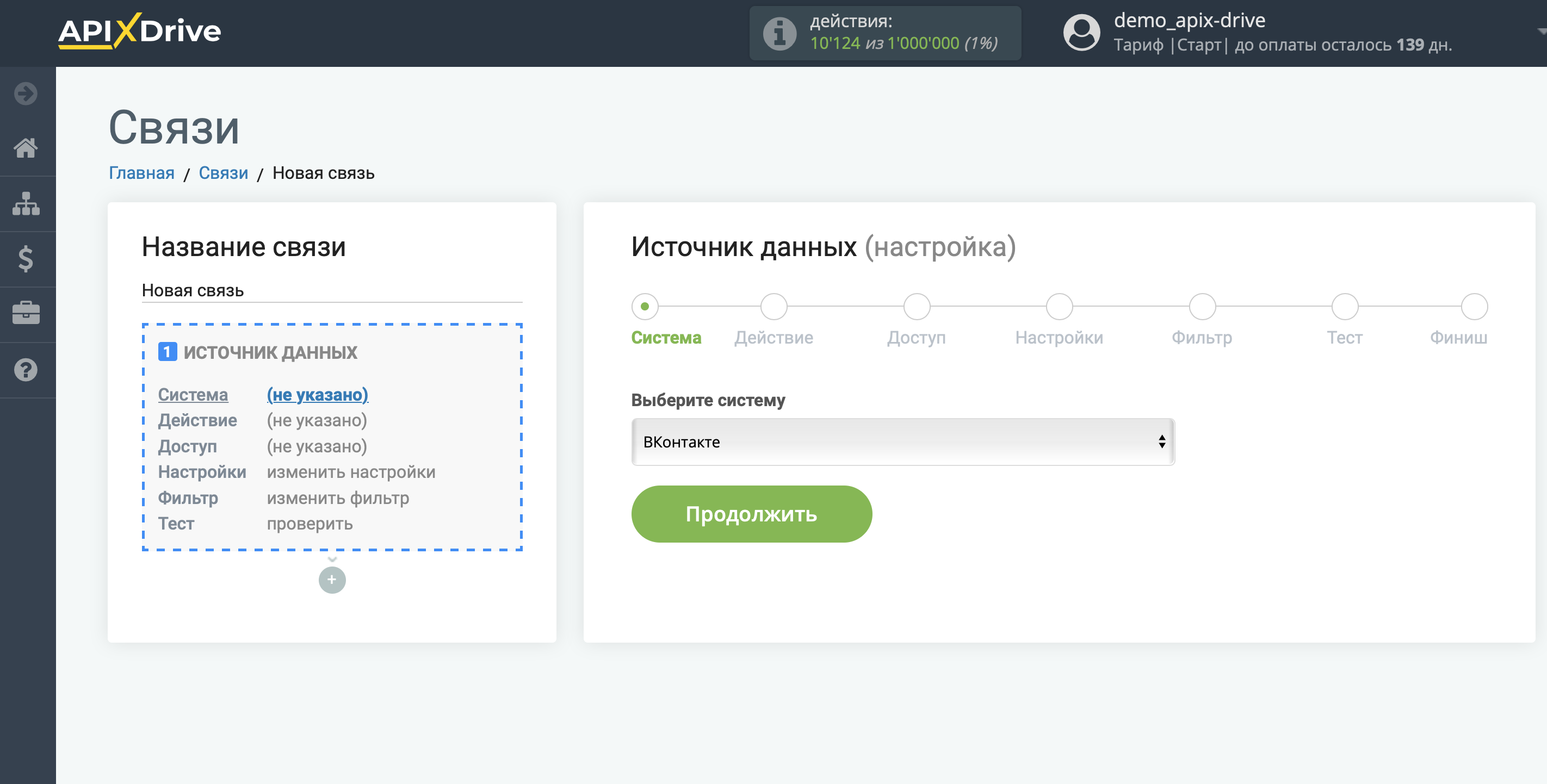
Task: Click the connection name field Новая связь
Action: 332,290
